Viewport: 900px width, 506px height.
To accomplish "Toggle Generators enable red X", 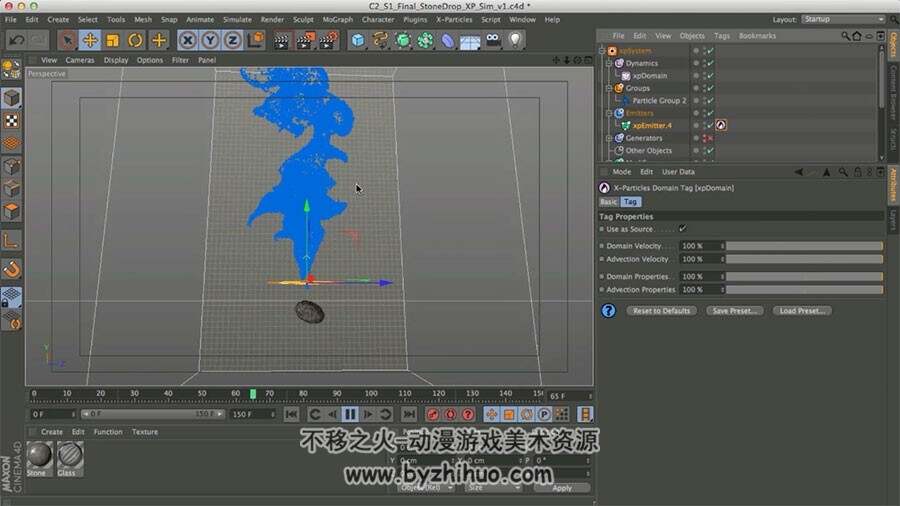I will (x=709, y=138).
